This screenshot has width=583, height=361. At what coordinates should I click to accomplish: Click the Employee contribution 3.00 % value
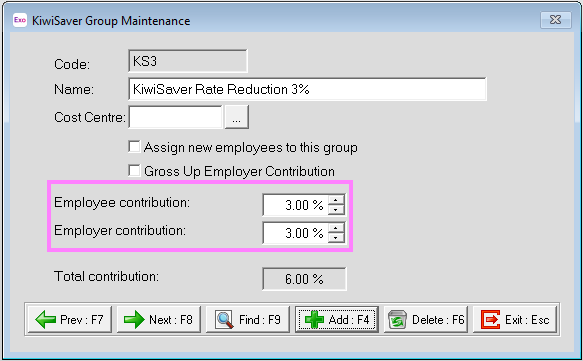(296, 205)
